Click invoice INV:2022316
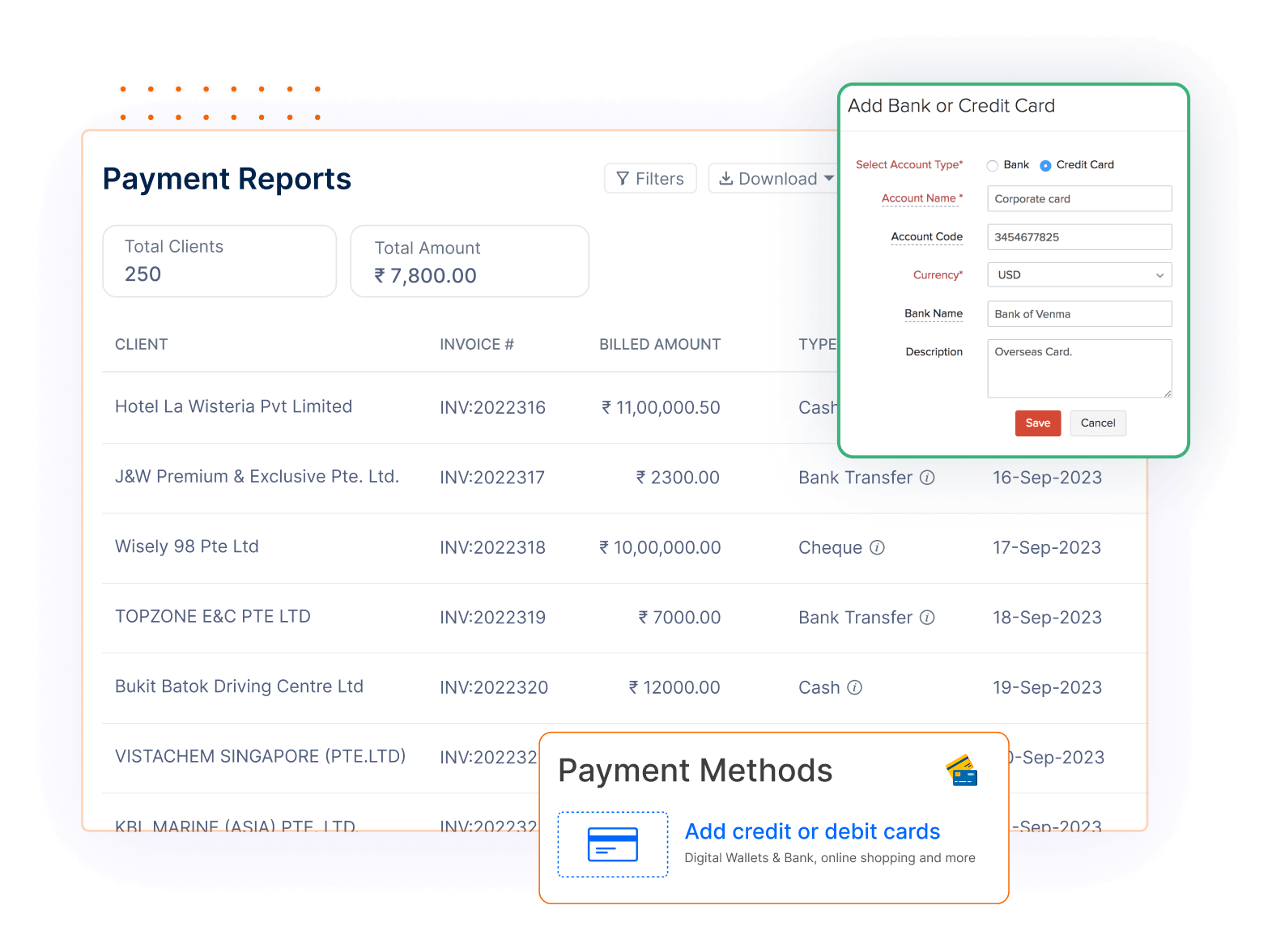Screen dimensions: 1272x952 tap(492, 407)
